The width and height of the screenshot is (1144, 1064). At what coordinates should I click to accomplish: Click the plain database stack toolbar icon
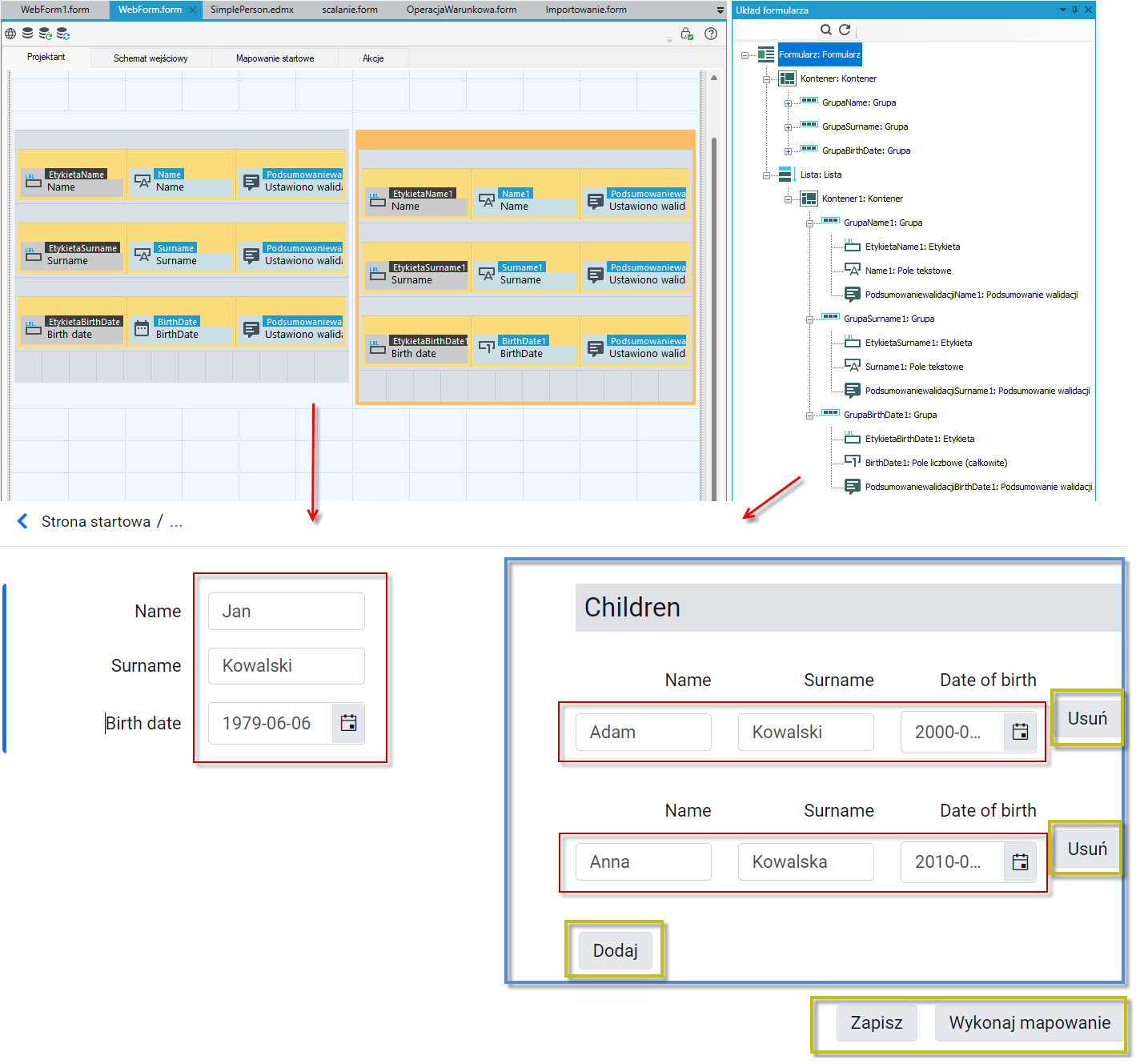point(28,34)
